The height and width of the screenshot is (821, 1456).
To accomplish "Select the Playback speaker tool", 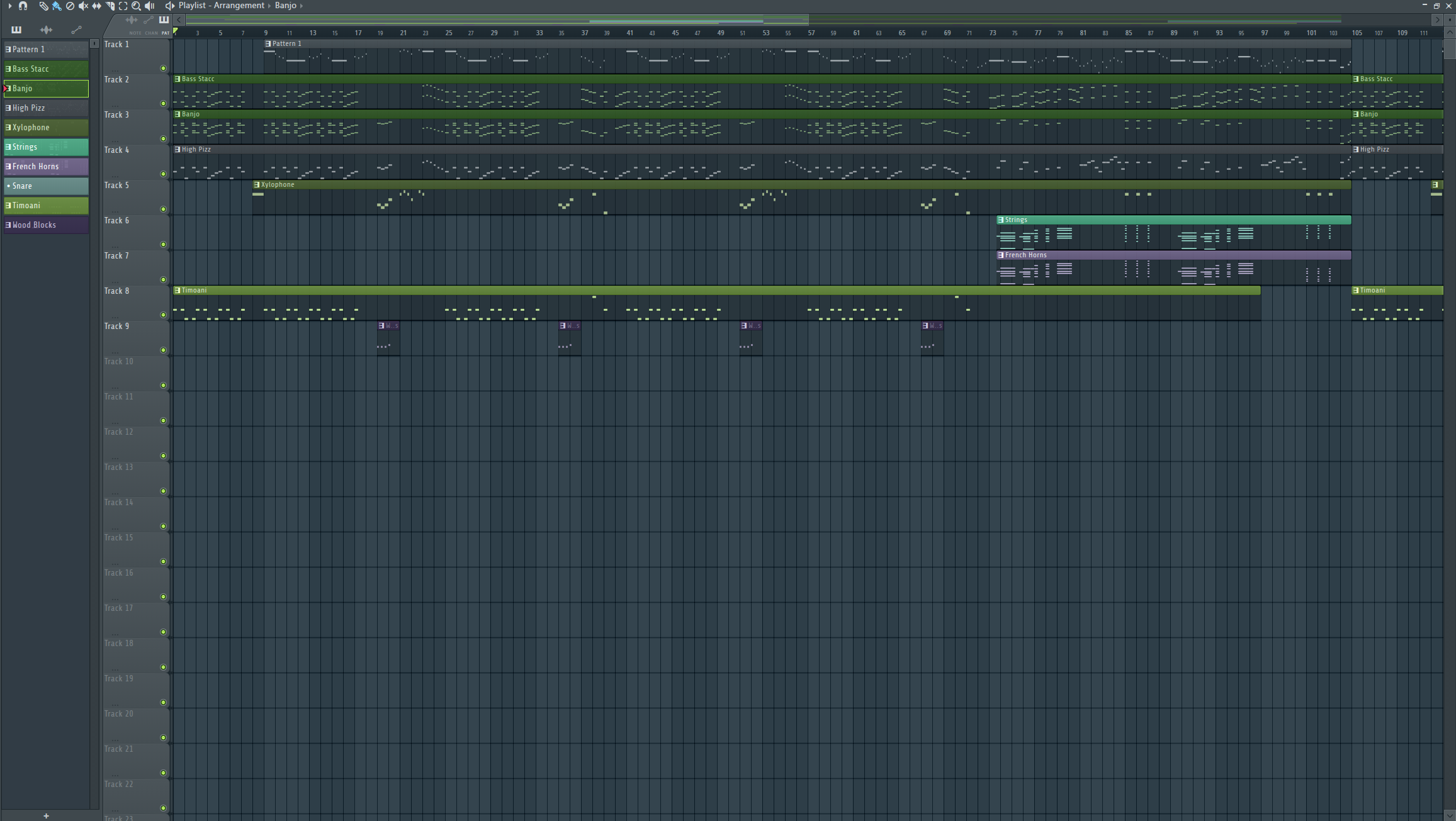I will click(150, 6).
